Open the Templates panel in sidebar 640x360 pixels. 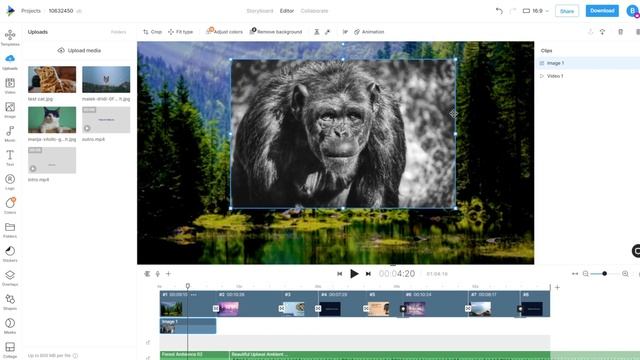[10, 37]
